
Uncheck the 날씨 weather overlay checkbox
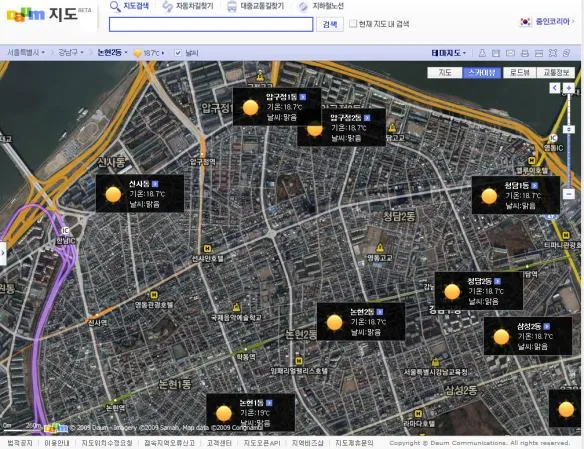[x=178, y=52]
